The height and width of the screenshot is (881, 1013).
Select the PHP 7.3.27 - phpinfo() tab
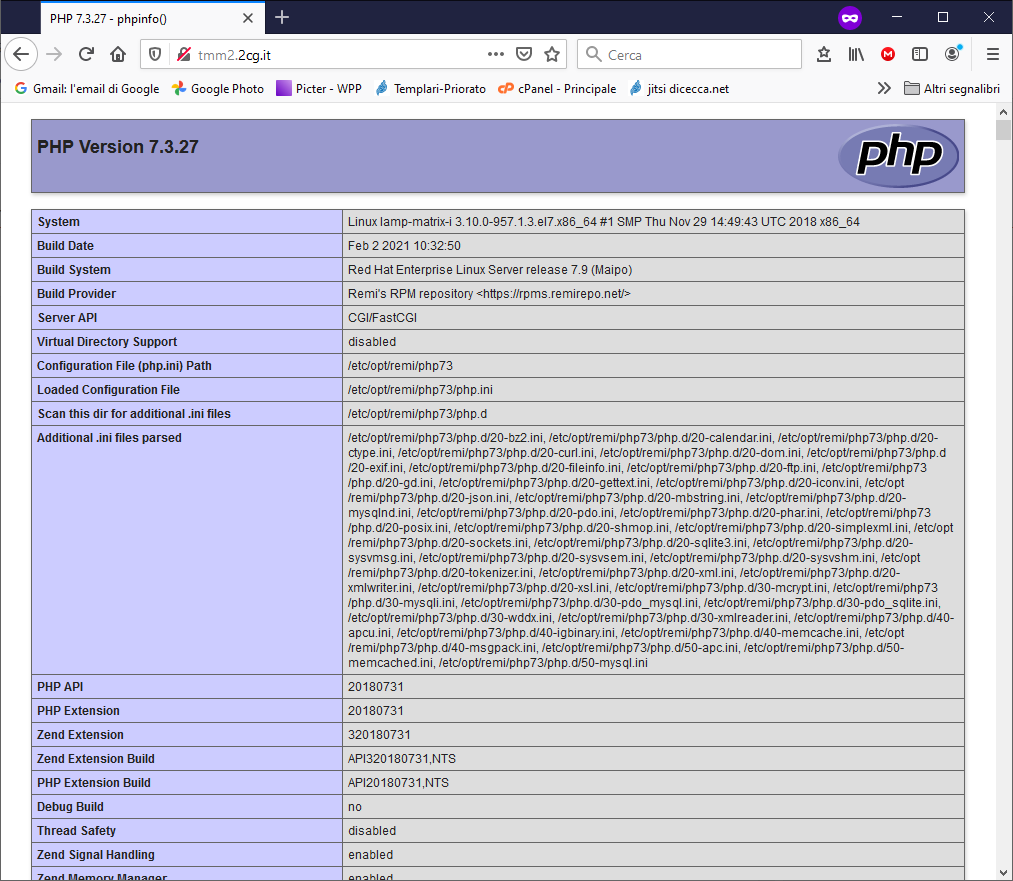pos(152,18)
